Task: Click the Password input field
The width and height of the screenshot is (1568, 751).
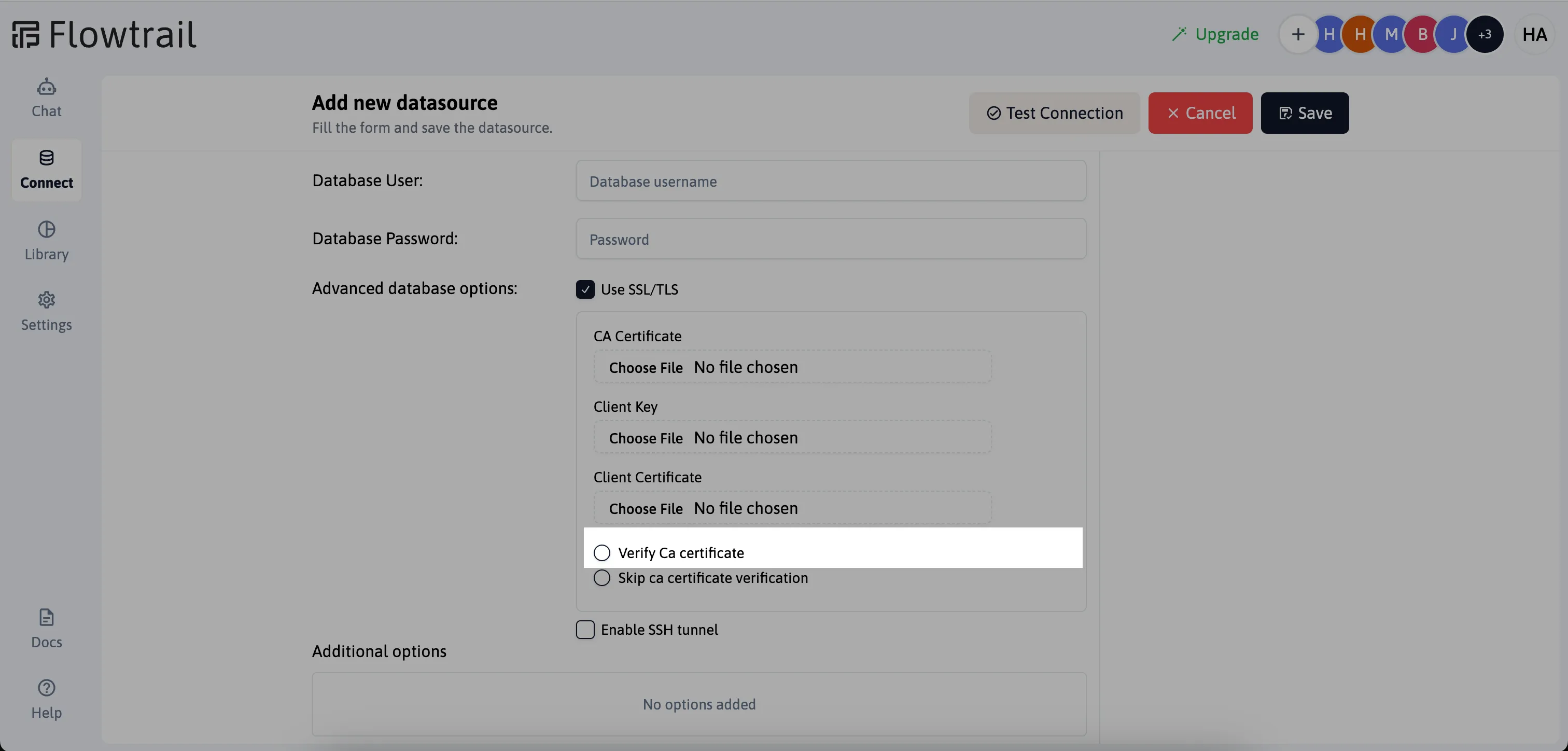Action: [831, 238]
